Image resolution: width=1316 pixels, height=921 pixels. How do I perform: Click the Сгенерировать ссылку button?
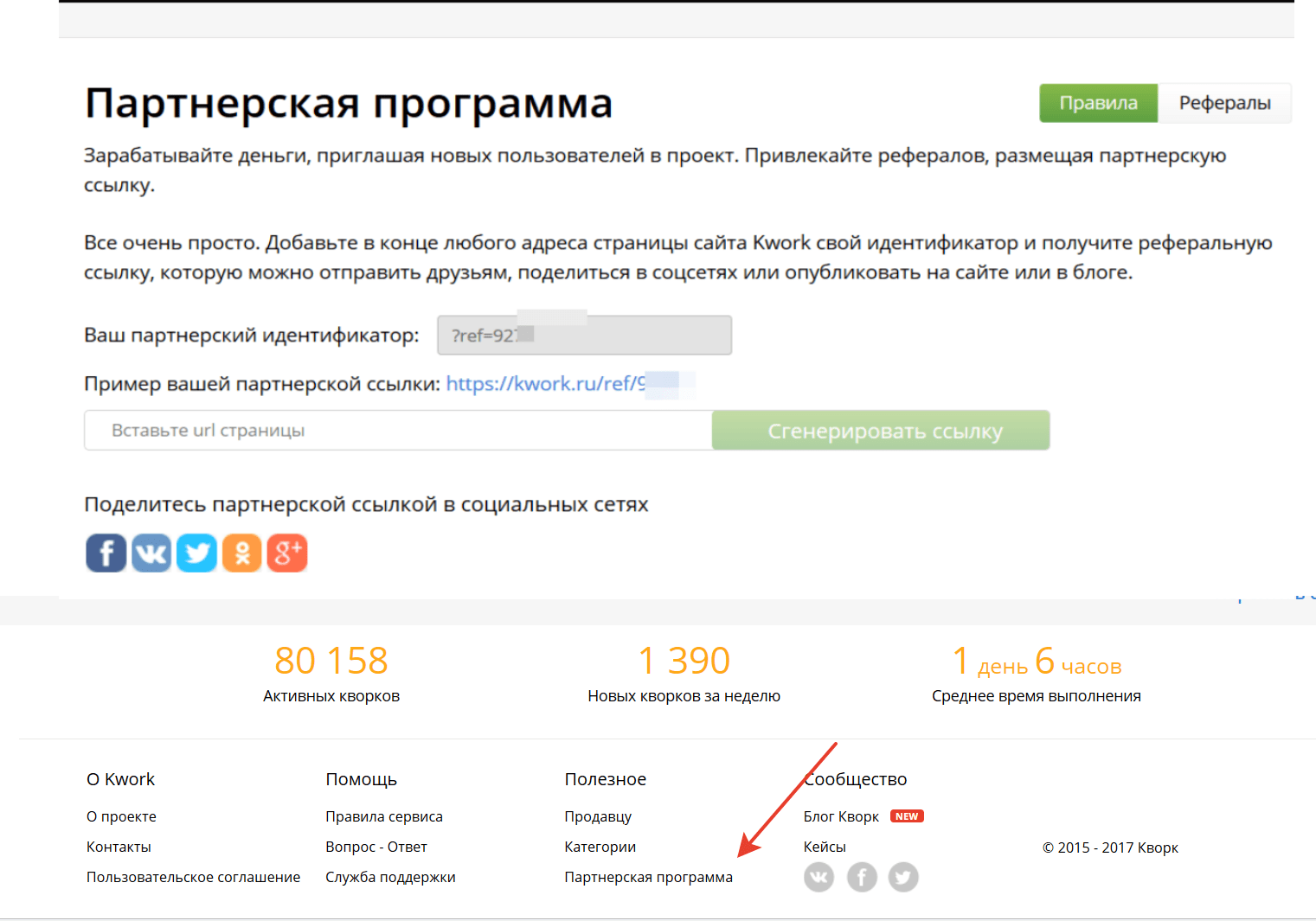point(881,431)
